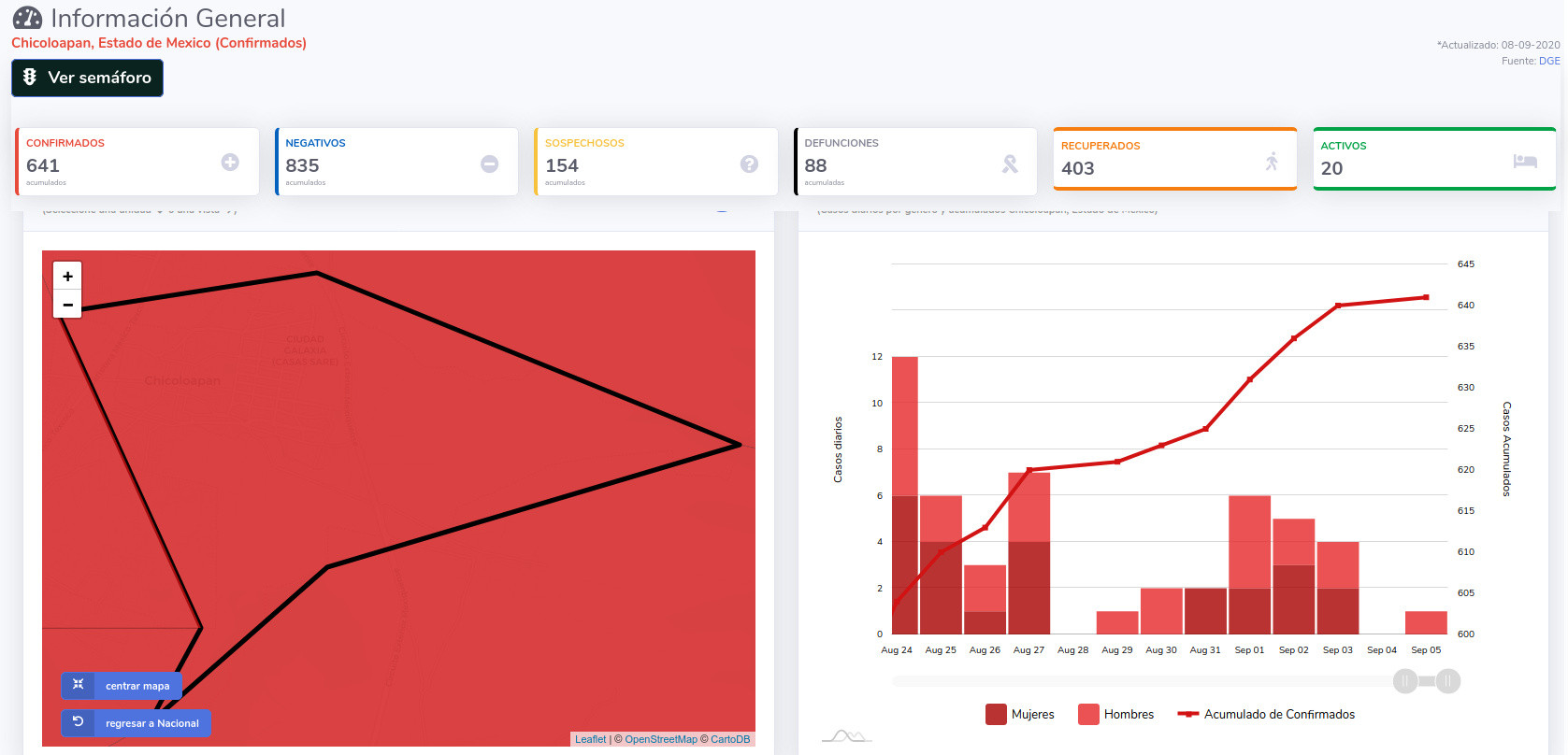Viewport: 1568px width, 755px height.
Task: Zoom in the map with plus button
Action: click(x=67, y=276)
